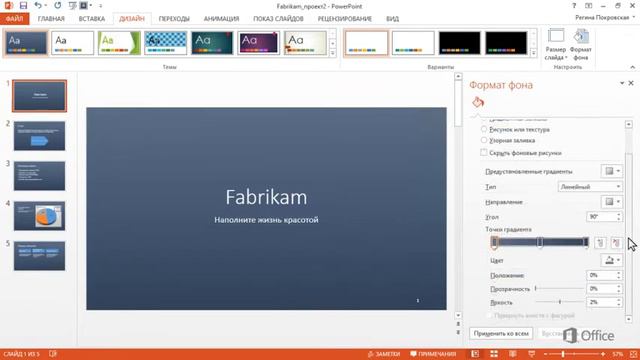Click the zoom slider in status bar
The height and width of the screenshot is (360, 640).
574,354
